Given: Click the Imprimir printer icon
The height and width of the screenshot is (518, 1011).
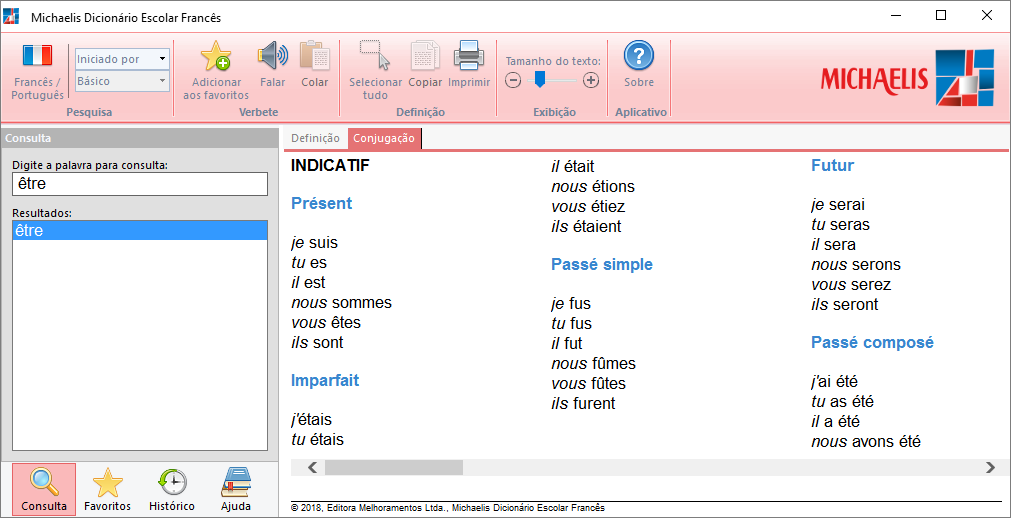Looking at the screenshot, I should pyautogui.click(x=469, y=56).
